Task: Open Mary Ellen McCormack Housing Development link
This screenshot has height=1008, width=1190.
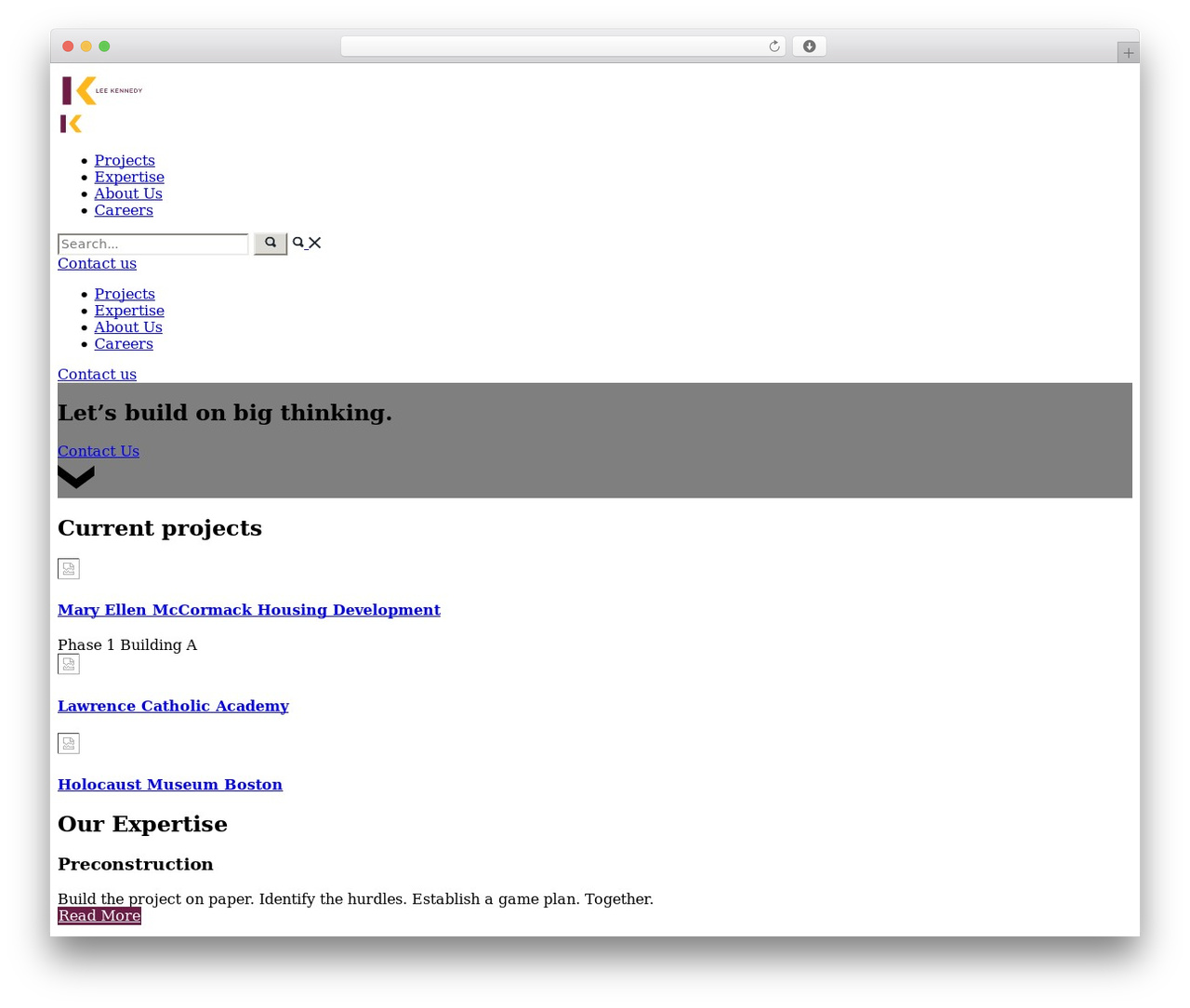Action: coord(249,610)
